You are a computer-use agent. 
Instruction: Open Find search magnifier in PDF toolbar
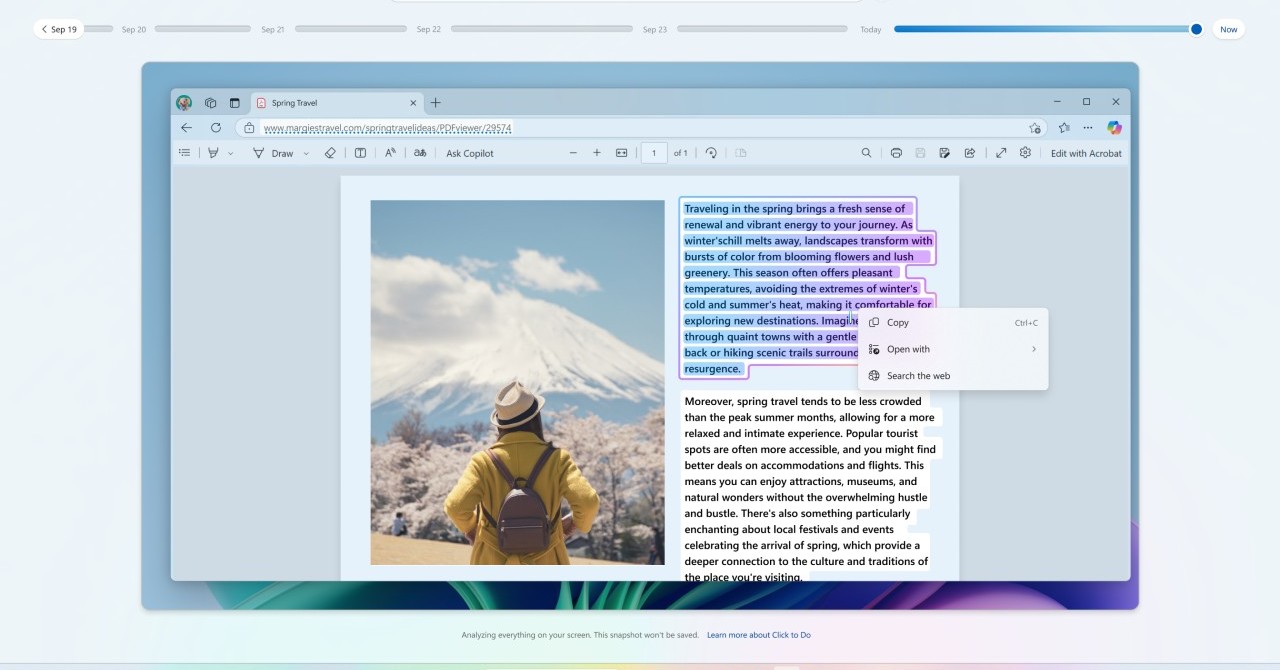click(x=866, y=153)
